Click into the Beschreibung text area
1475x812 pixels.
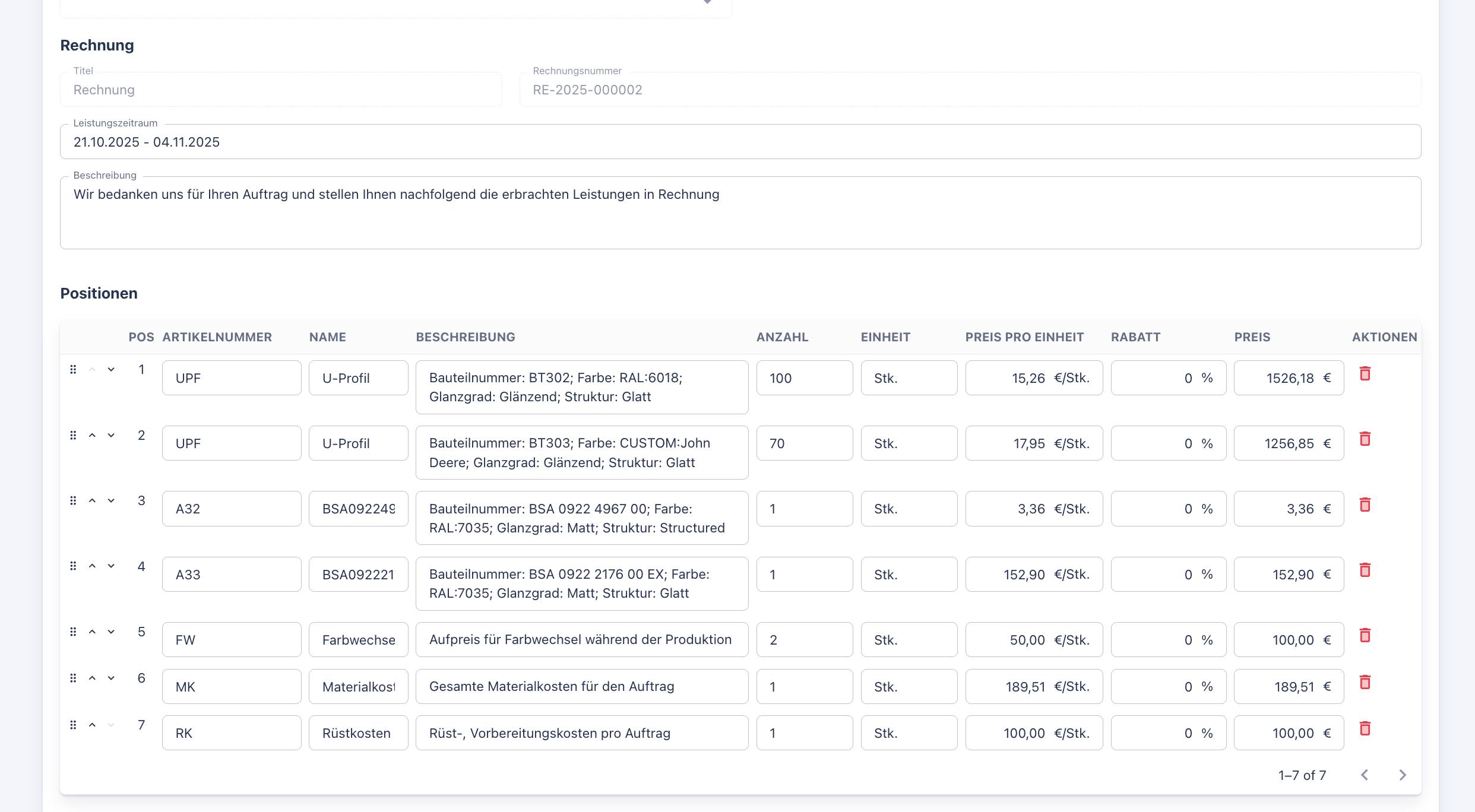(x=740, y=212)
